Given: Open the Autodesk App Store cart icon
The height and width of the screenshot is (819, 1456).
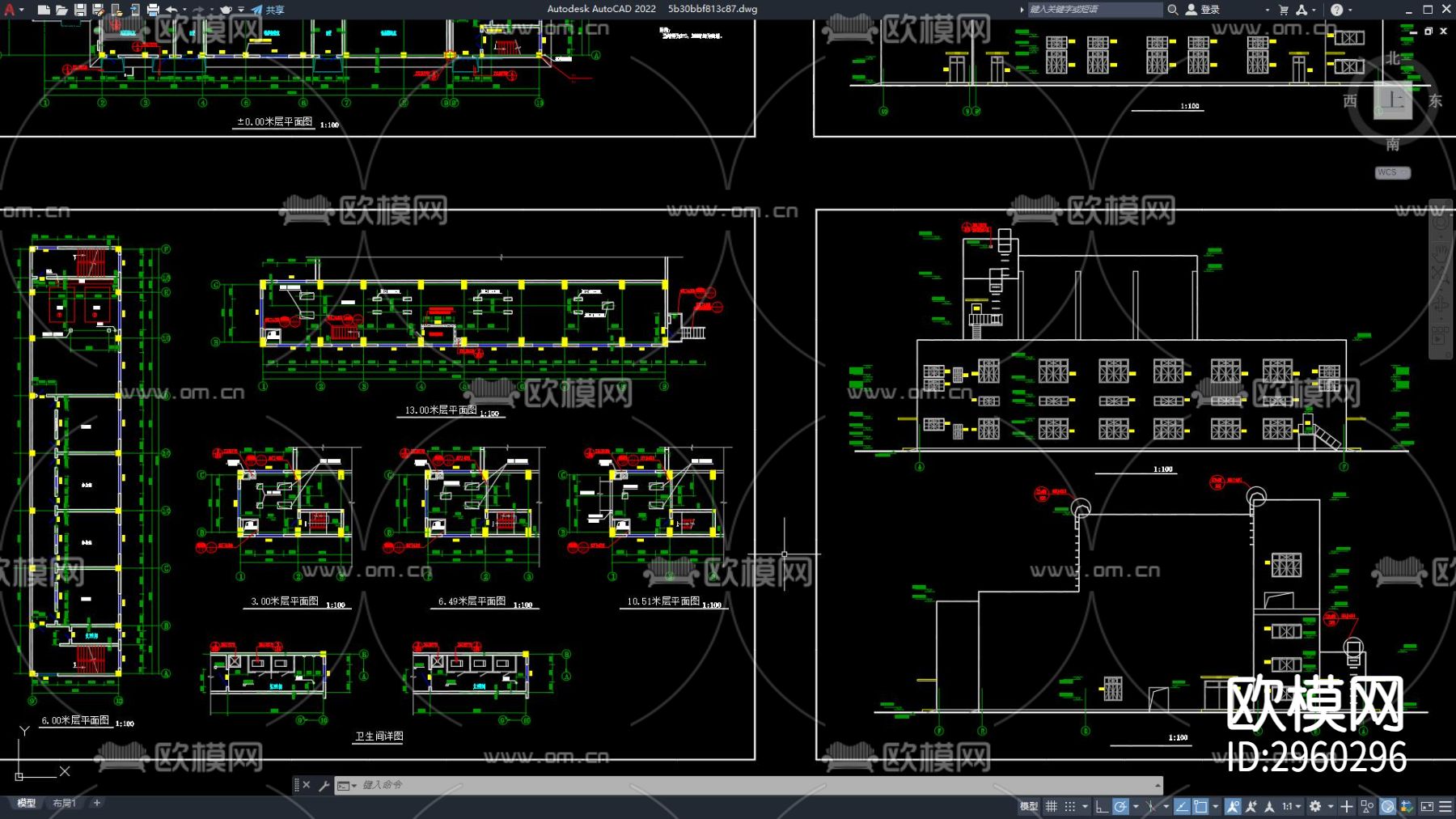Looking at the screenshot, I should [1283, 10].
